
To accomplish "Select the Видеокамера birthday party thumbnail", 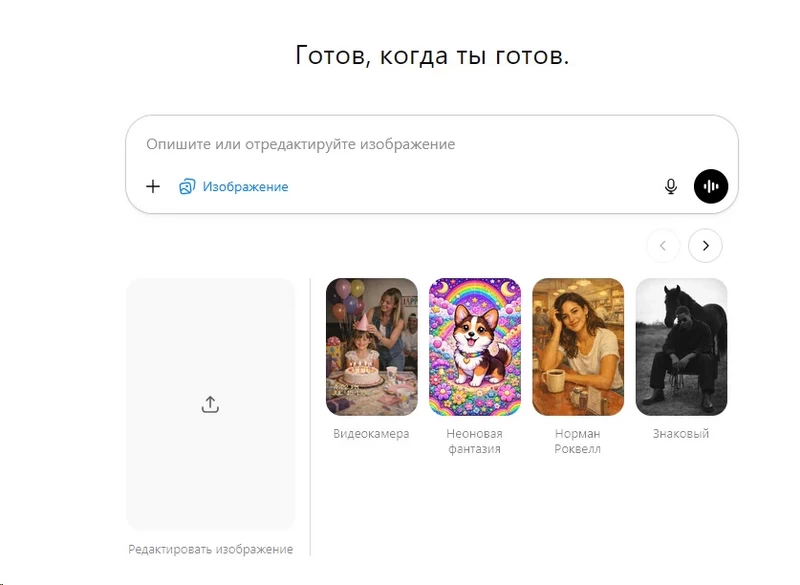I will point(371,347).
